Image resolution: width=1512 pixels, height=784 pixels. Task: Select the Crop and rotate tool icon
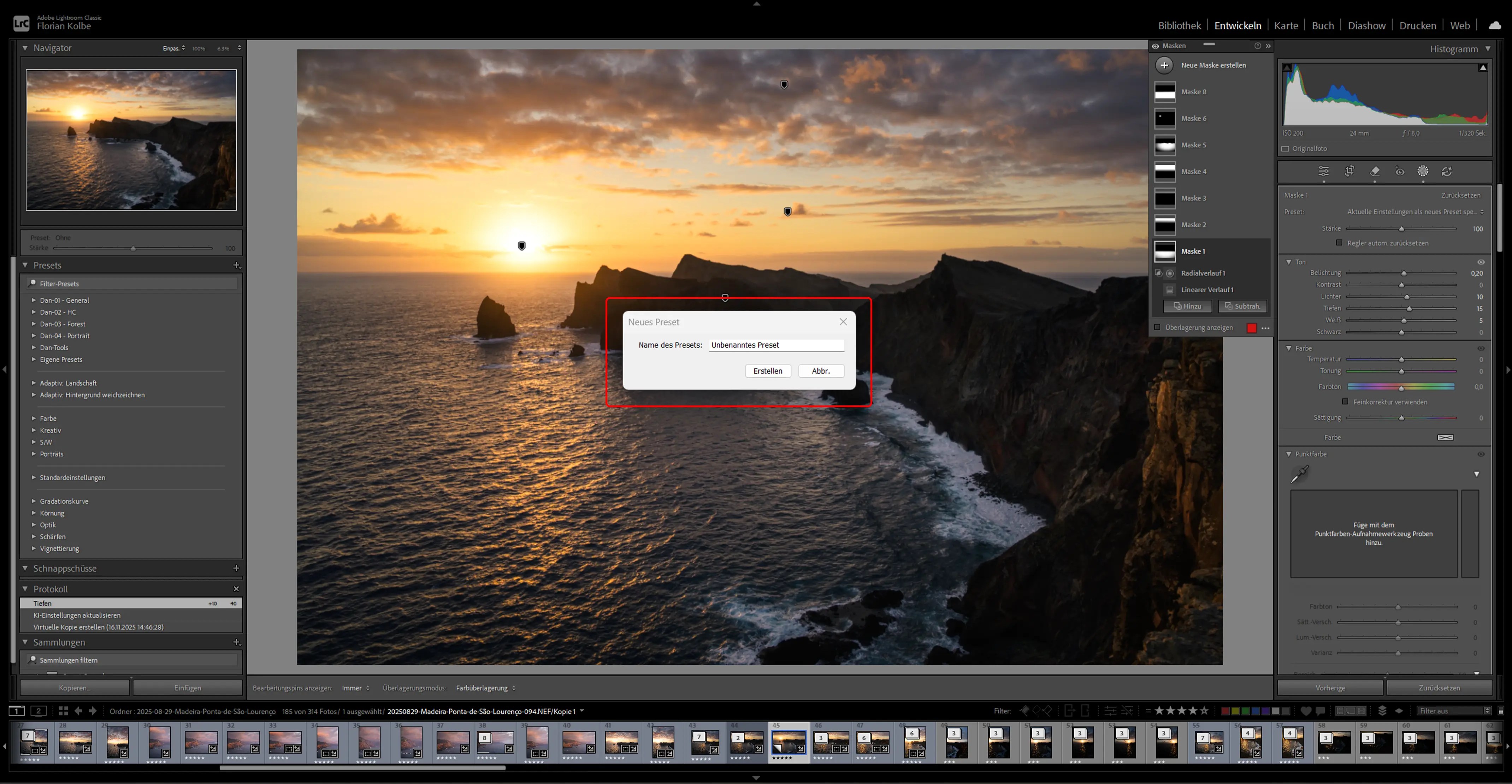(x=1349, y=171)
